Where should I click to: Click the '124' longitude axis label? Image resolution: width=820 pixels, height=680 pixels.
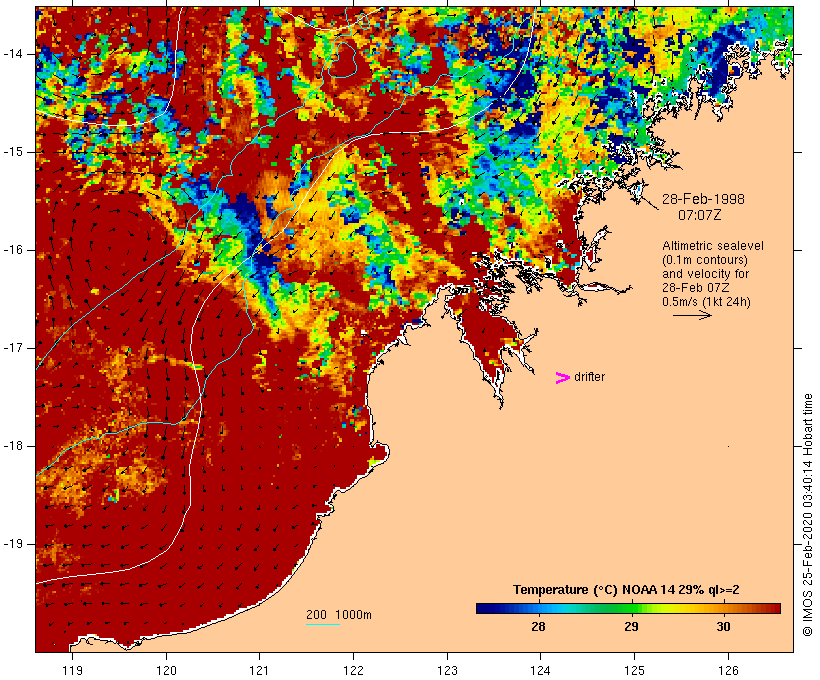pyautogui.click(x=540, y=671)
